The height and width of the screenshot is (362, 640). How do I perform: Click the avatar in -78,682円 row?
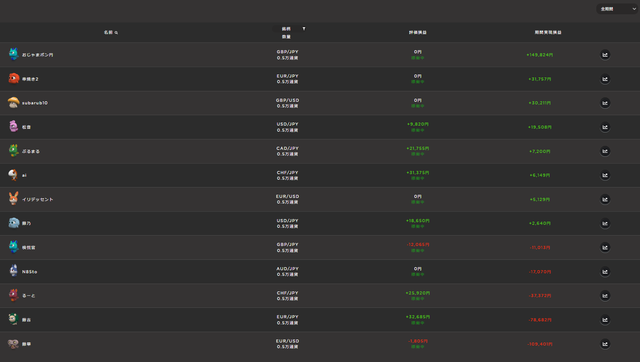coord(13,319)
